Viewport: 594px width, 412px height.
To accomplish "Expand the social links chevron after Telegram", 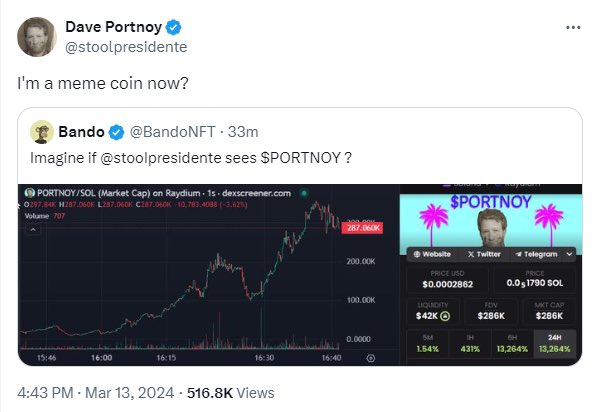I will (x=569, y=254).
